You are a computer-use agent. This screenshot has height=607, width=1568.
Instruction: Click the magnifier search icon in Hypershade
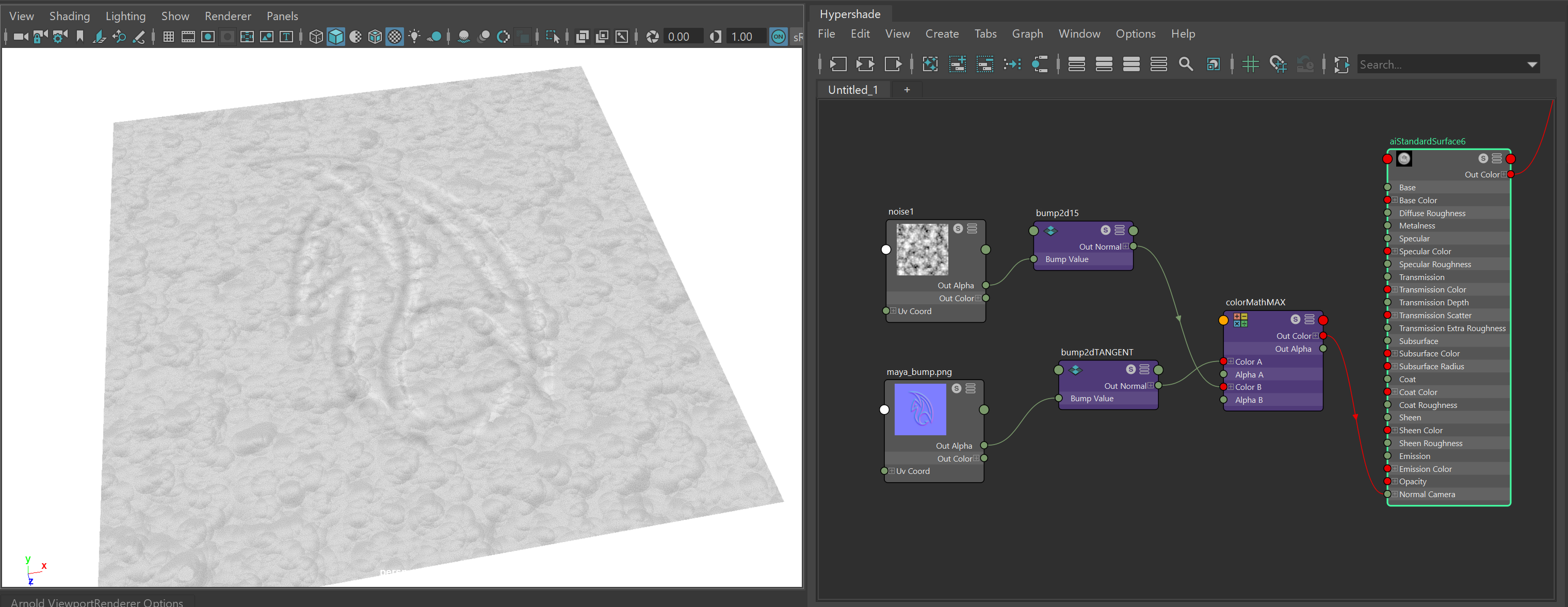(1186, 64)
